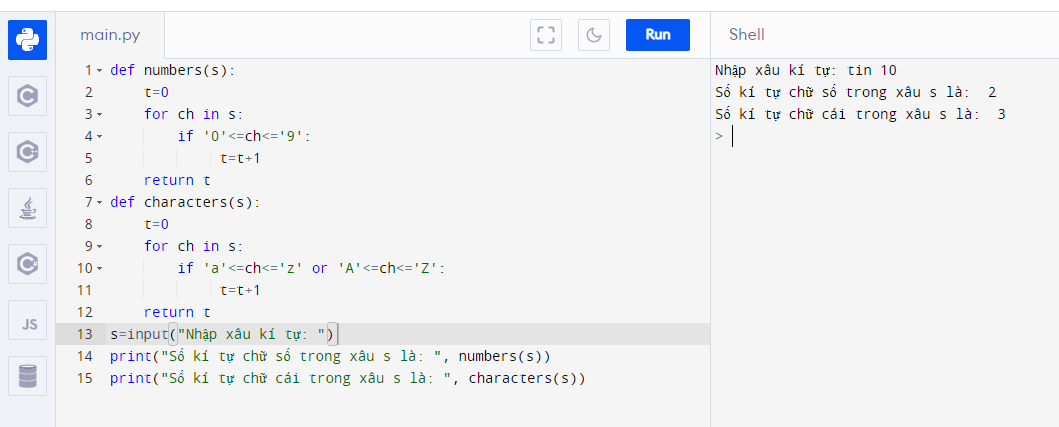Screen dimensions: 1059x427
Task: Toggle dark mode with the moon icon
Action: [x=594, y=35]
